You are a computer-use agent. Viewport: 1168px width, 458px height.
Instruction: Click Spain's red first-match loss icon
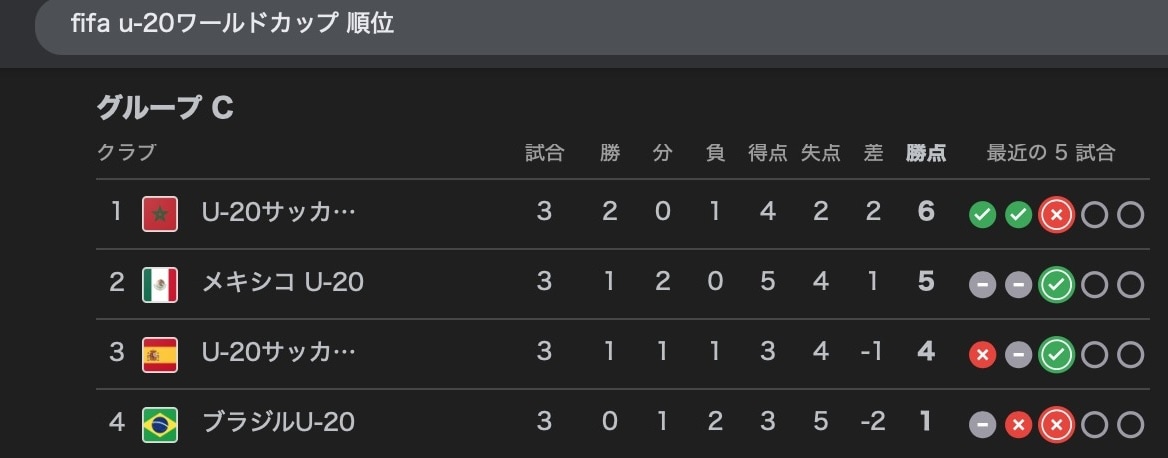tap(982, 355)
